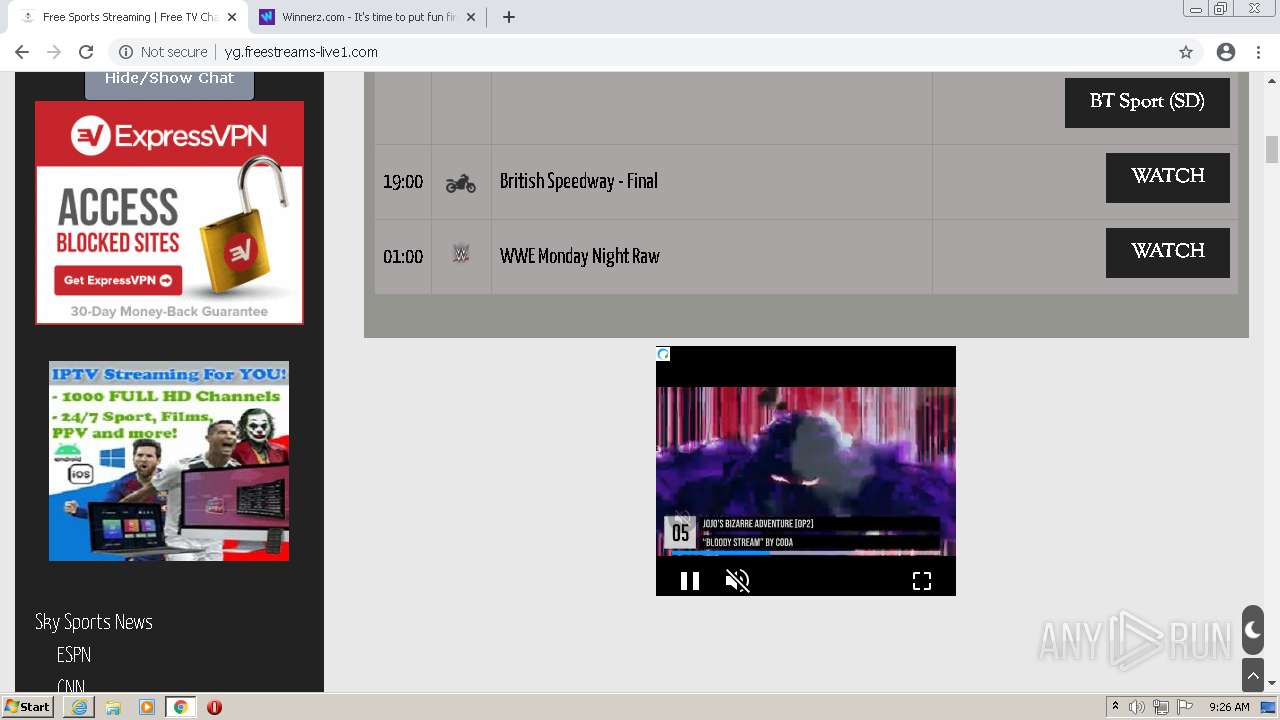The width and height of the screenshot is (1280, 720).
Task: Toggle dark mode with the moon button
Action: [1253, 630]
